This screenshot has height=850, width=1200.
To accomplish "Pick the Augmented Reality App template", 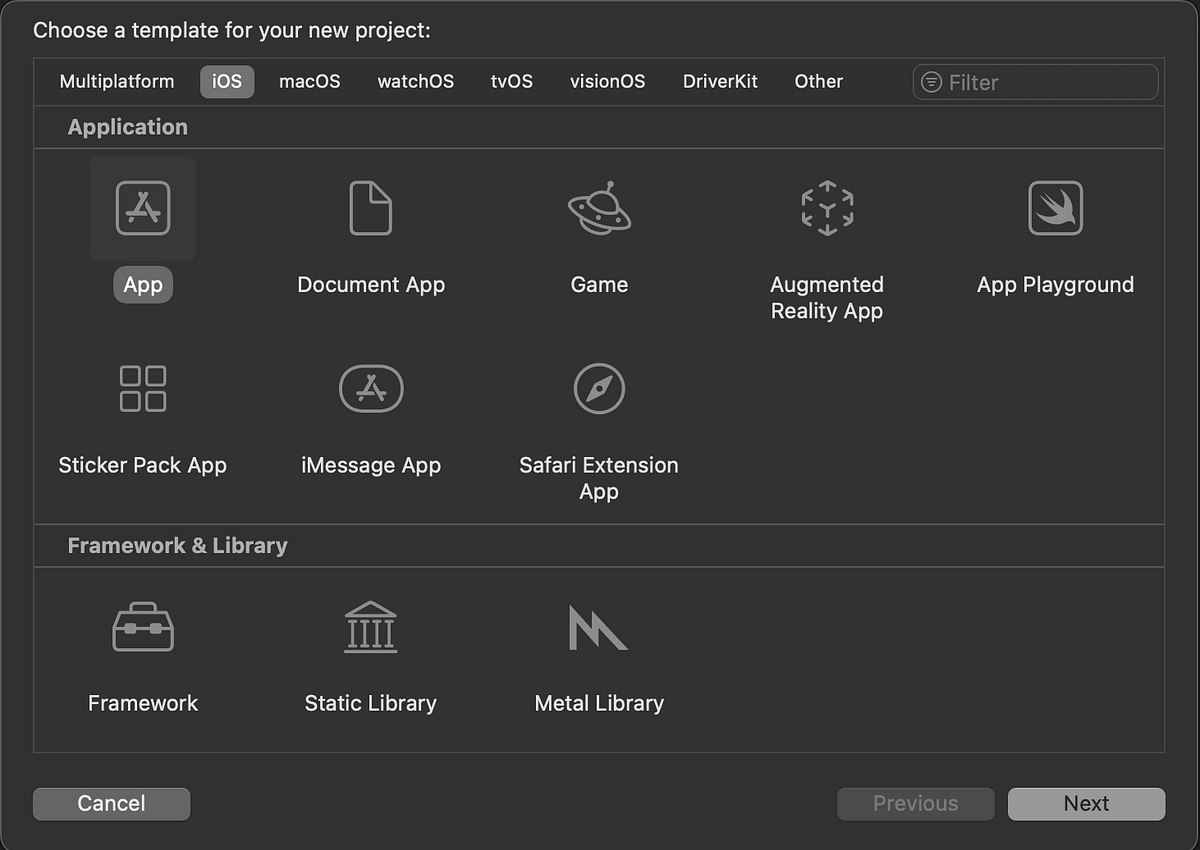I will (827, 208).
